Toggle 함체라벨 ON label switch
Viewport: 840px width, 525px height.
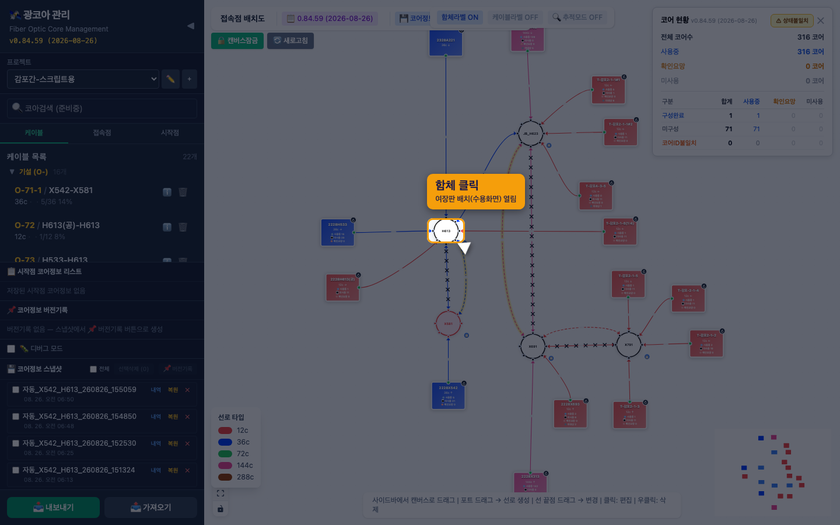coord(460,17)
